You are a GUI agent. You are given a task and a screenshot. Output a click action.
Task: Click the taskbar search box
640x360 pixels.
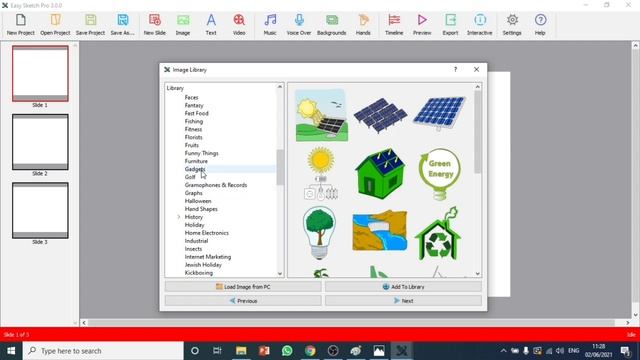(103, 351)
